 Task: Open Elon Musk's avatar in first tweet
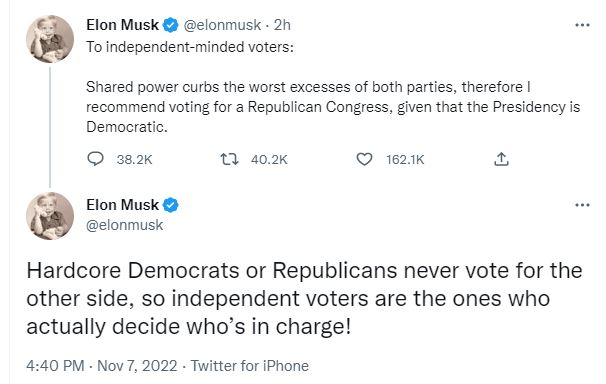coord(50,39)
